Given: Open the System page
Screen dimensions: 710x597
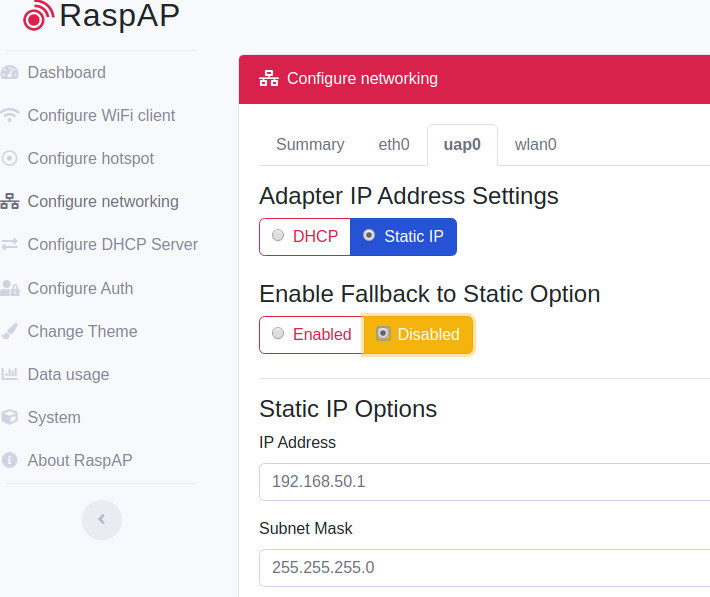Looking at the screenshot, I should click(54, 418).
